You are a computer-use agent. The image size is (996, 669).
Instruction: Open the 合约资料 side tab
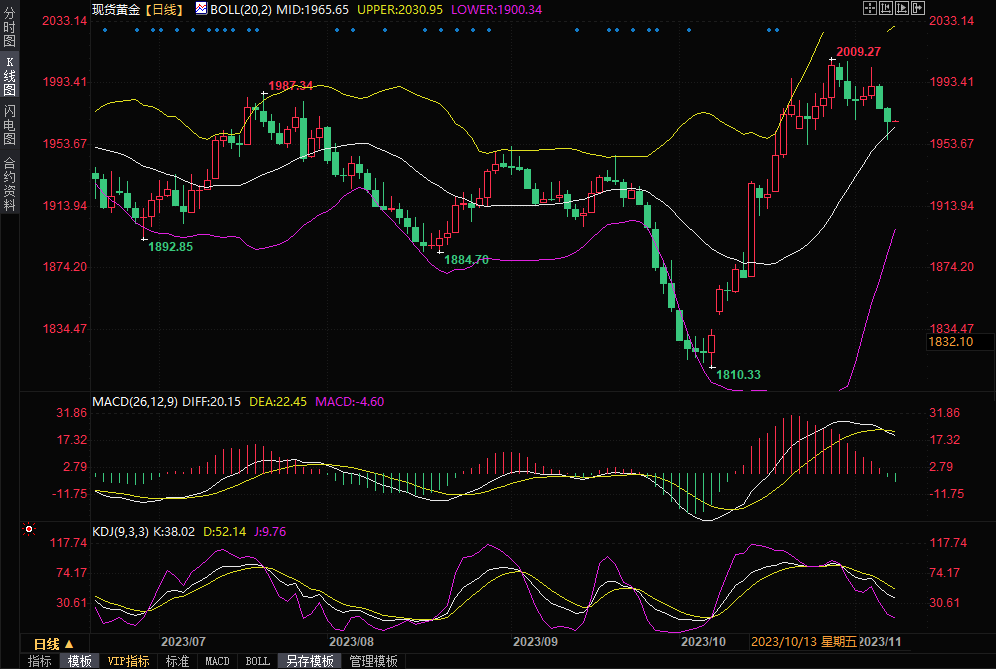coord(9,183)
